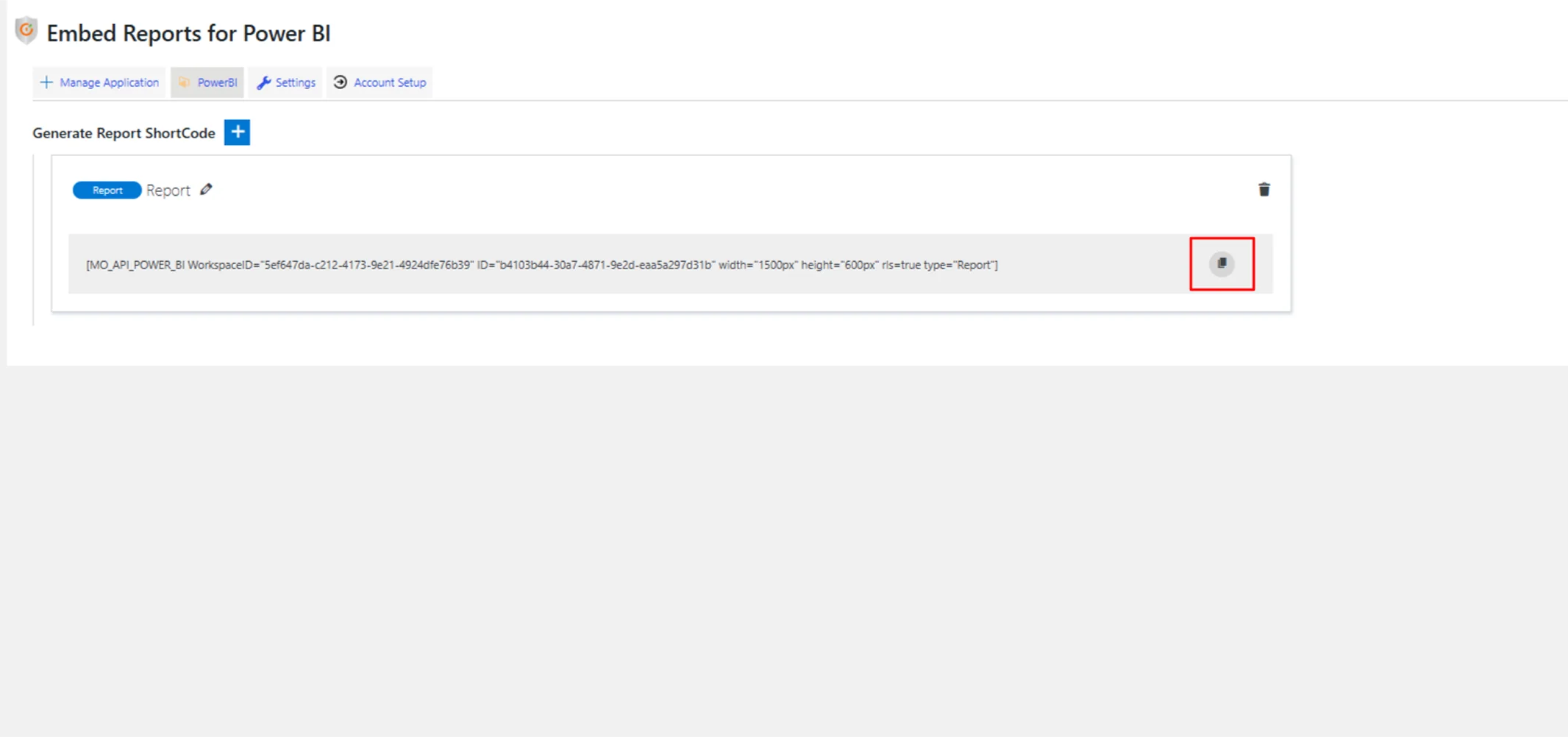
Task: Click the miniOrange shield logo icon
Action: 26,31
